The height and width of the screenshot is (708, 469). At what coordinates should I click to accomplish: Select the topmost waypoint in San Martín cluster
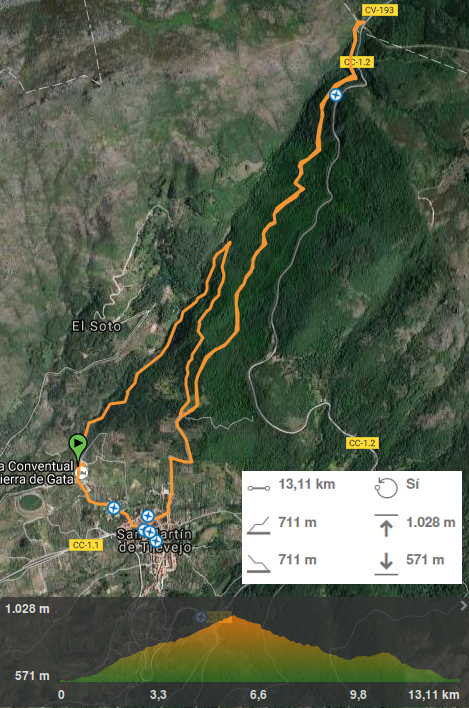[148, 516]
